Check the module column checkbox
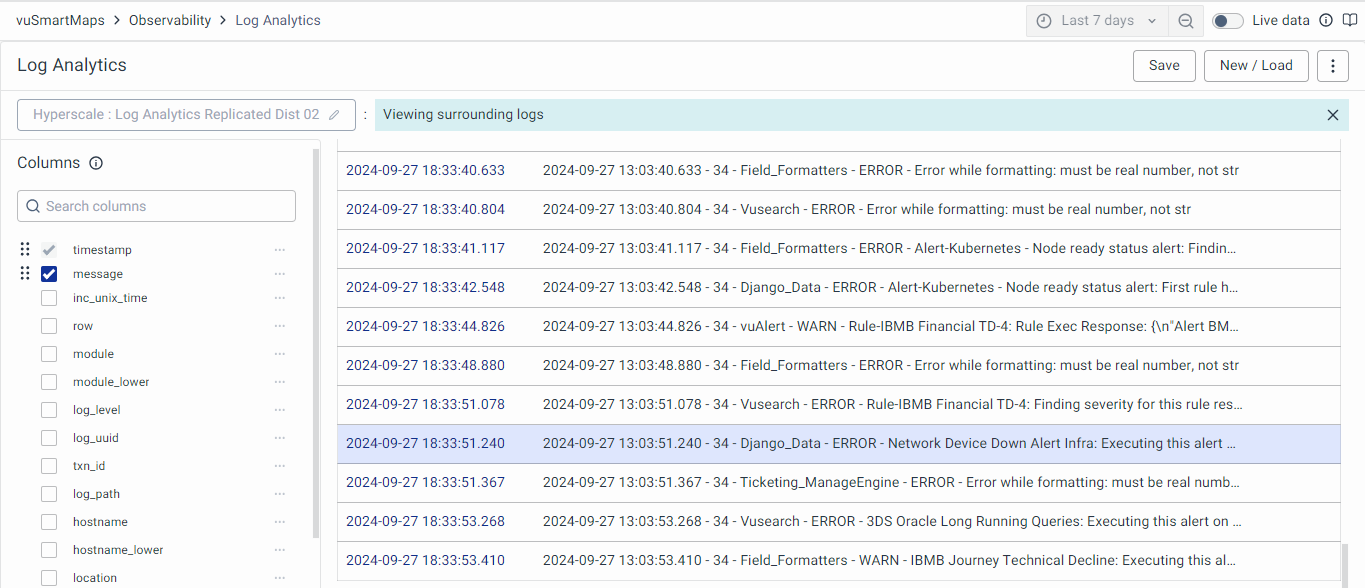The height and width of the screenshot is (588, 1365). pyautogui.click(x=49, y=354)
